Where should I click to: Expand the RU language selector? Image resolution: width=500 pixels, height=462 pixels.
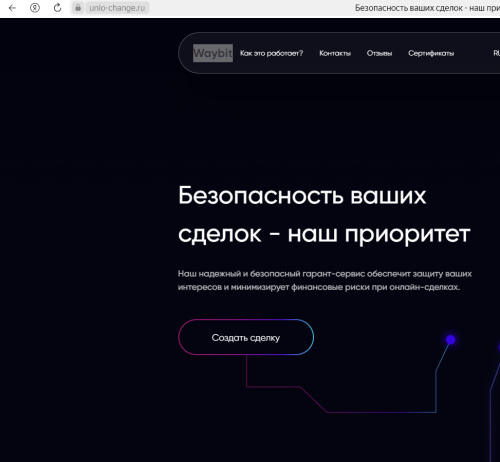point(497,53)
